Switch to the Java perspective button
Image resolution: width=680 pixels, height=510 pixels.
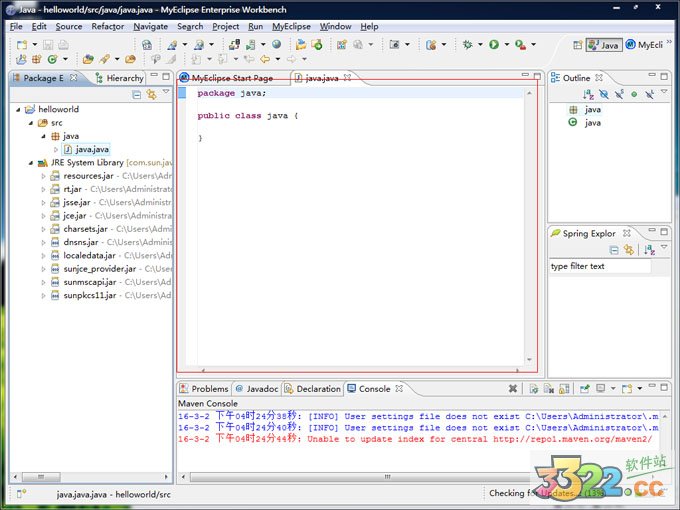[603, 45]
